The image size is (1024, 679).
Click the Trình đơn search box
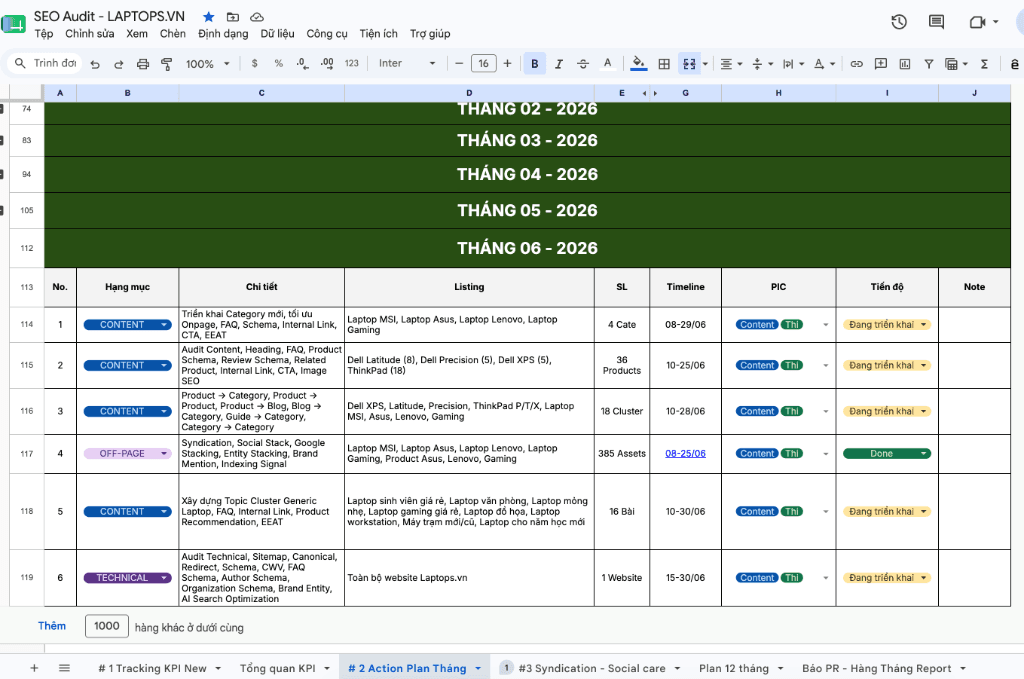click(x=46, y=63)
